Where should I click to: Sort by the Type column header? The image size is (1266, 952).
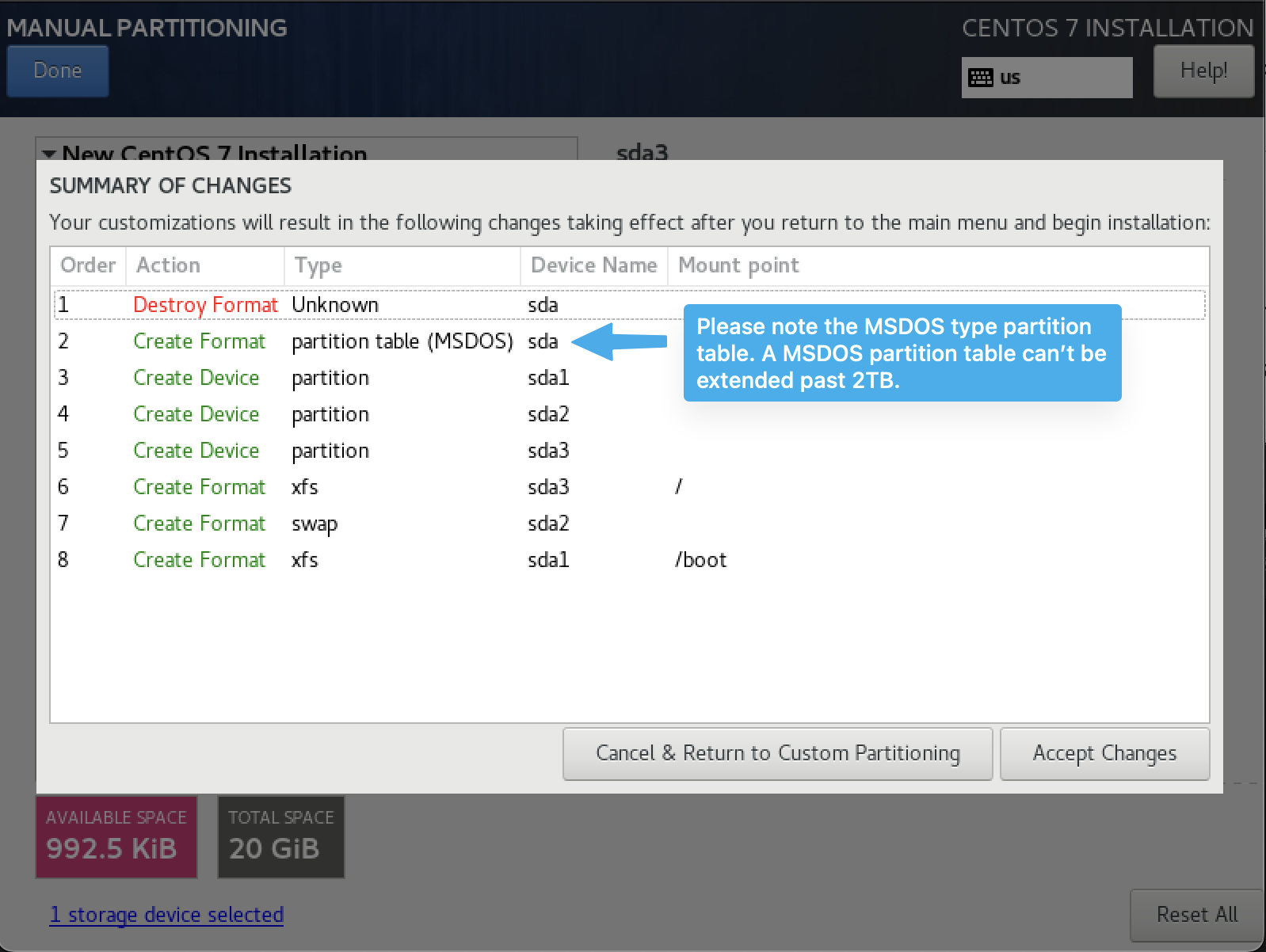click(402, 265)
